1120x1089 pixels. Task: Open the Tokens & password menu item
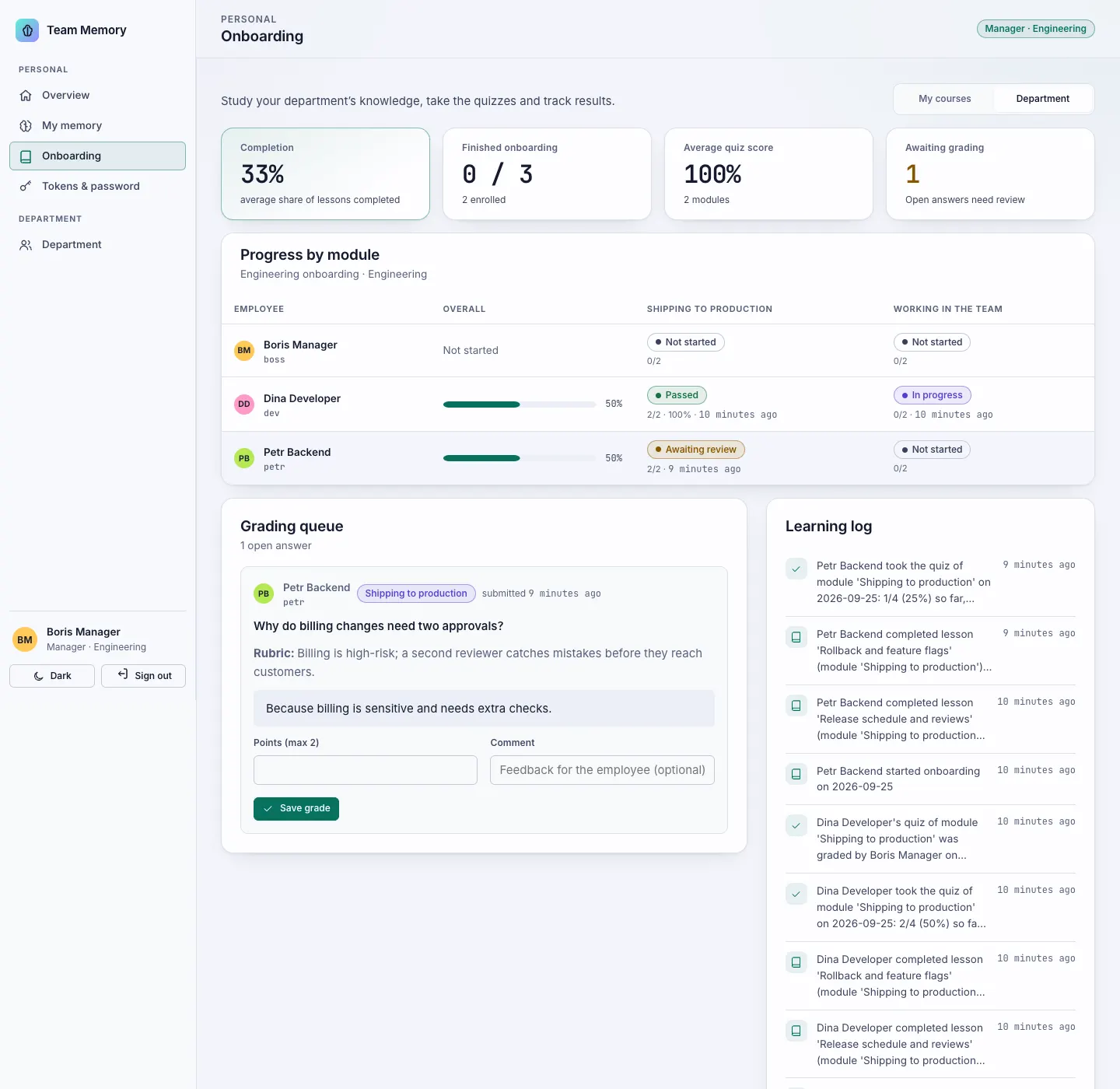click(97, 187)
